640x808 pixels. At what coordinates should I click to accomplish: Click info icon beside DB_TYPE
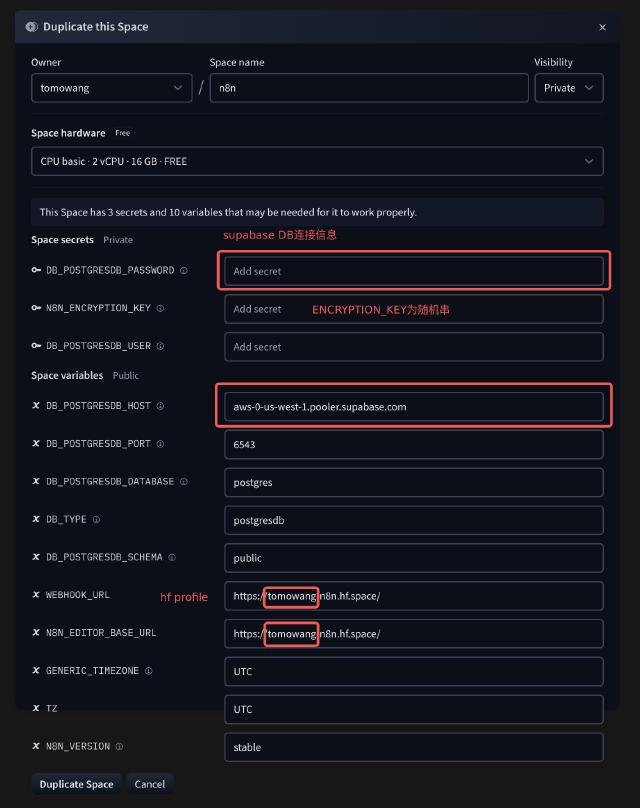point(96,520)
